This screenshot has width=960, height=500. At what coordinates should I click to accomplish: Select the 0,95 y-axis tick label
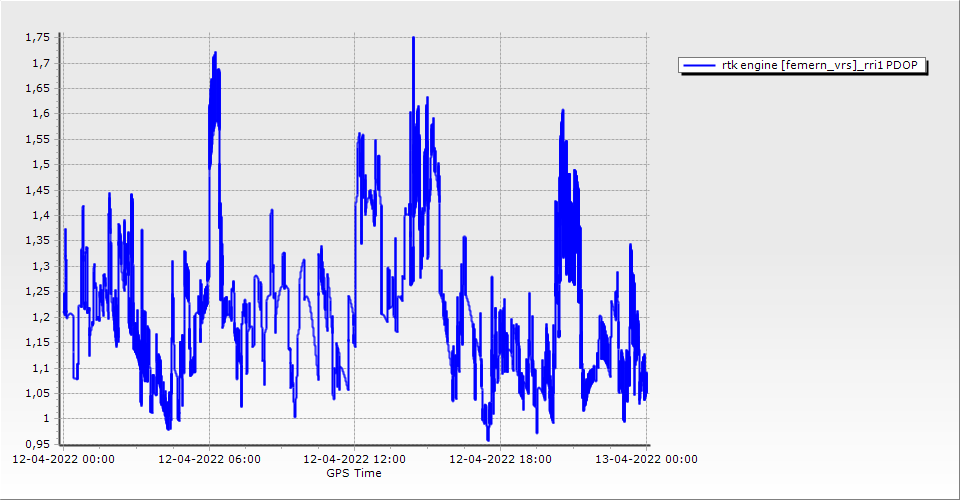click(x=36, y=444)
